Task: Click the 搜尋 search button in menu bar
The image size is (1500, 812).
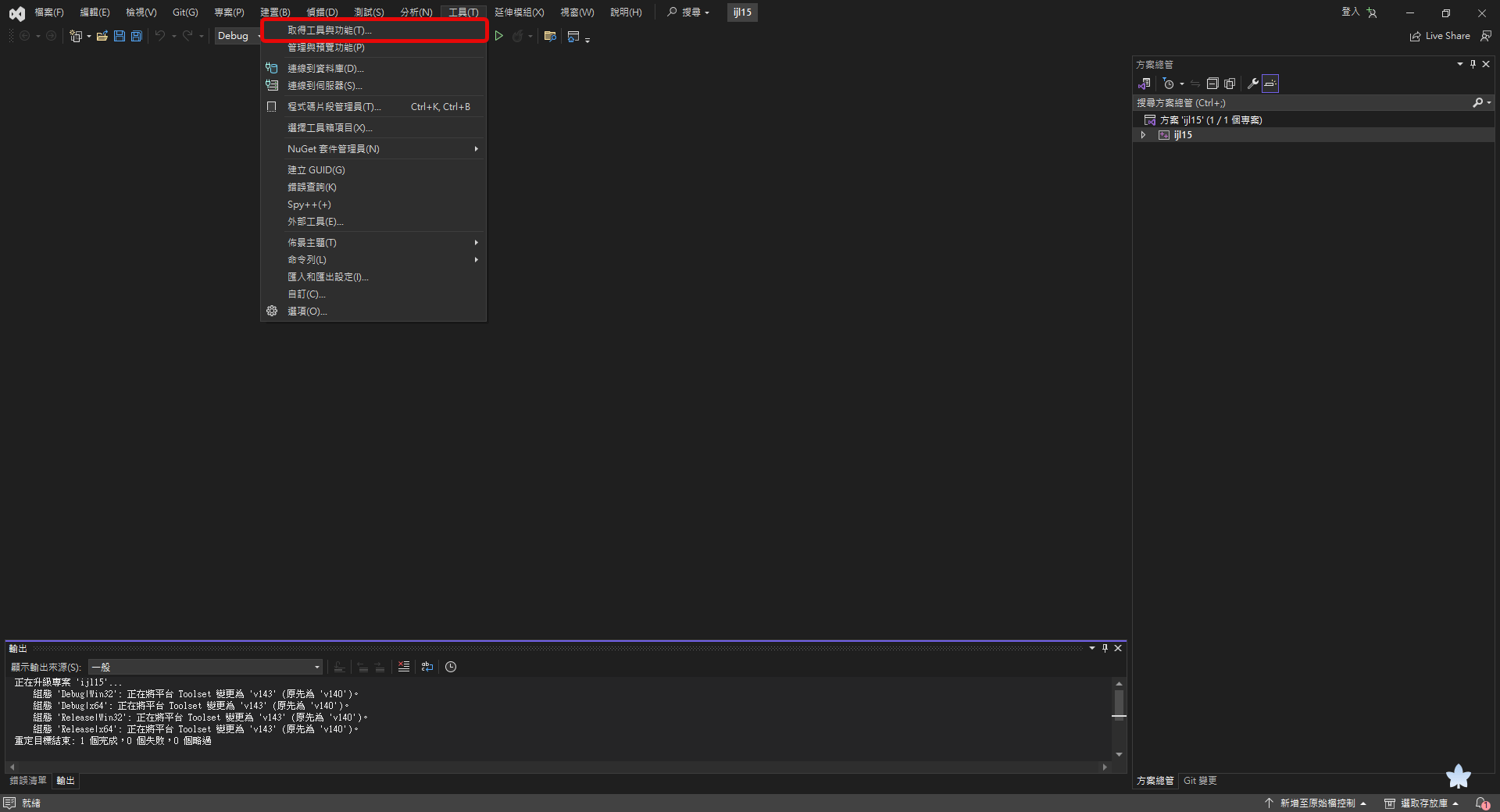Action: 688,12
